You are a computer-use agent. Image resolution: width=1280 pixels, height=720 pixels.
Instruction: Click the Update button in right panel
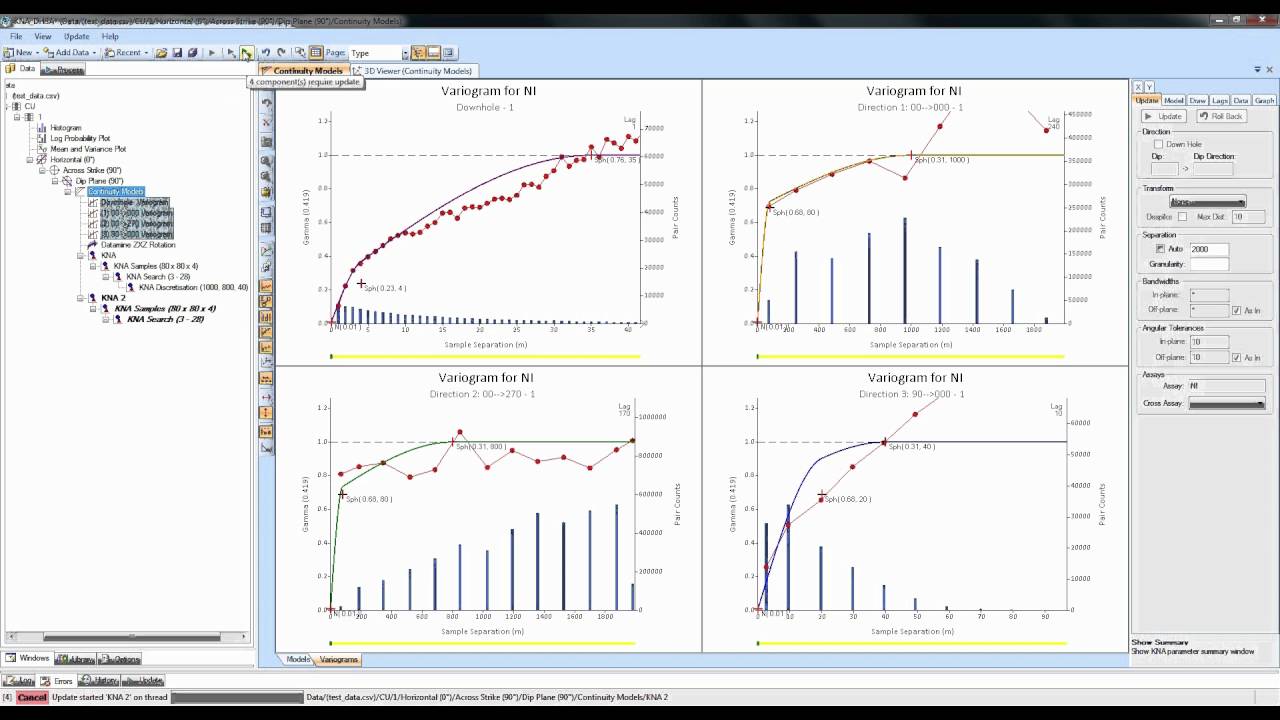1164,116
